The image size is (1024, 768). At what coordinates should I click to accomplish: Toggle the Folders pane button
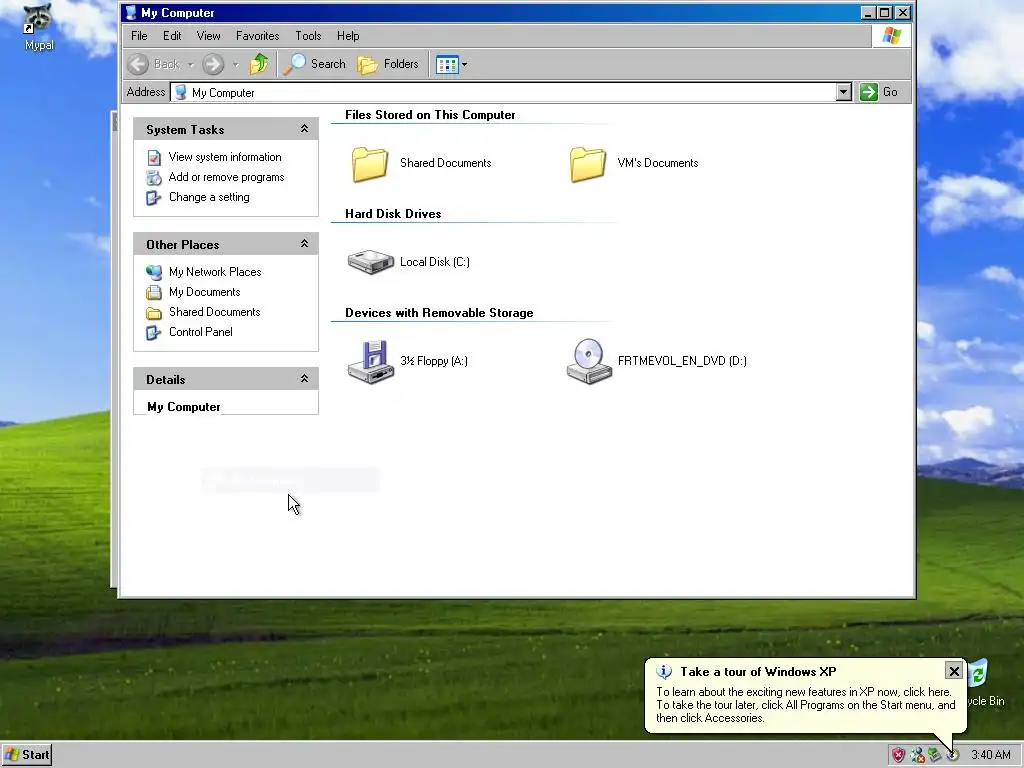tap(388, 64)
